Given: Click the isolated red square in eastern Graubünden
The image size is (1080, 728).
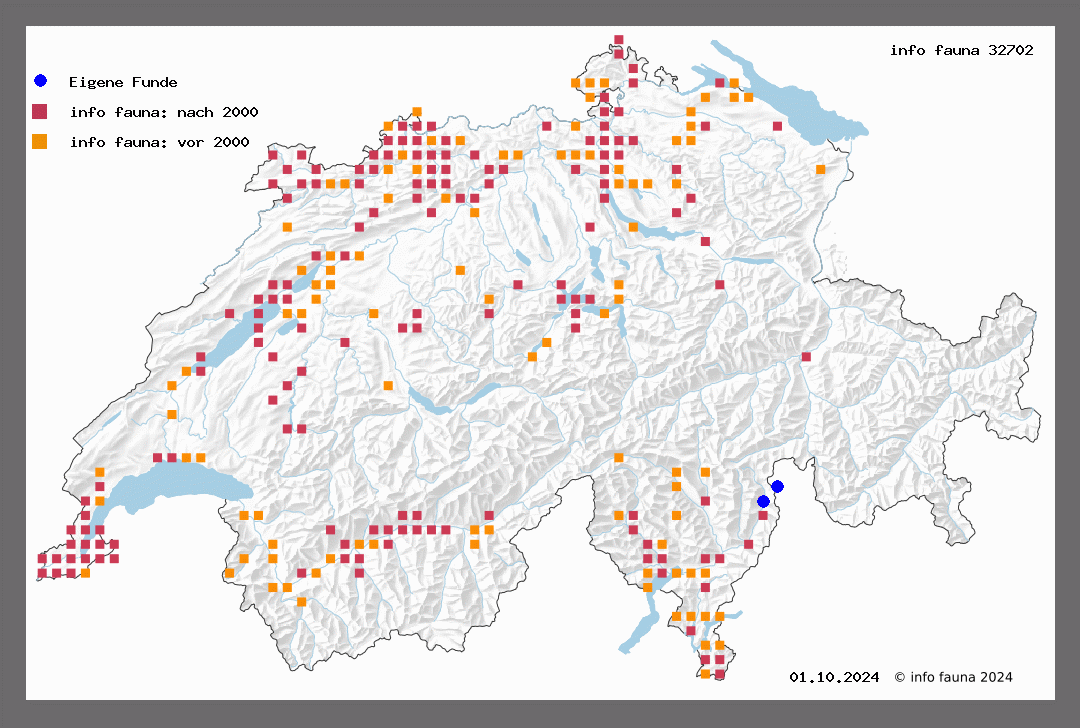Looking at the screenshot, I should click(806, 356).
